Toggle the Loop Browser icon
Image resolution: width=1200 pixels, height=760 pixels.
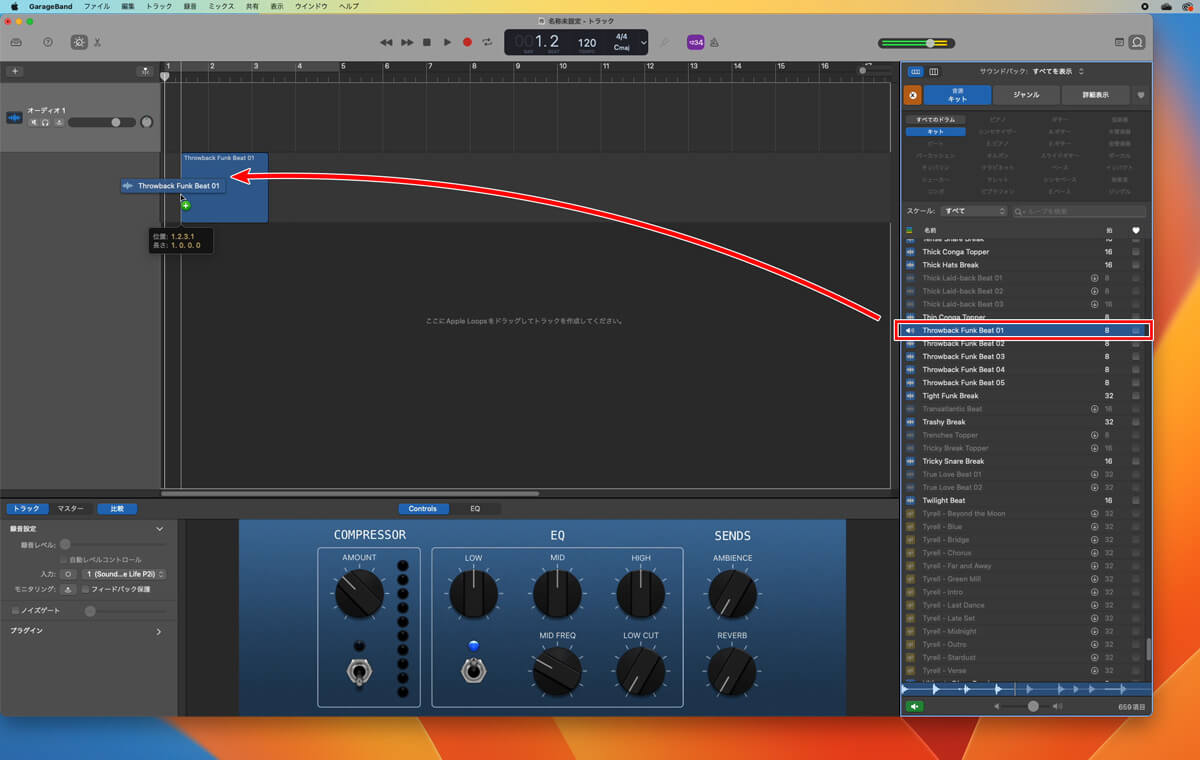click(1137, 42)
